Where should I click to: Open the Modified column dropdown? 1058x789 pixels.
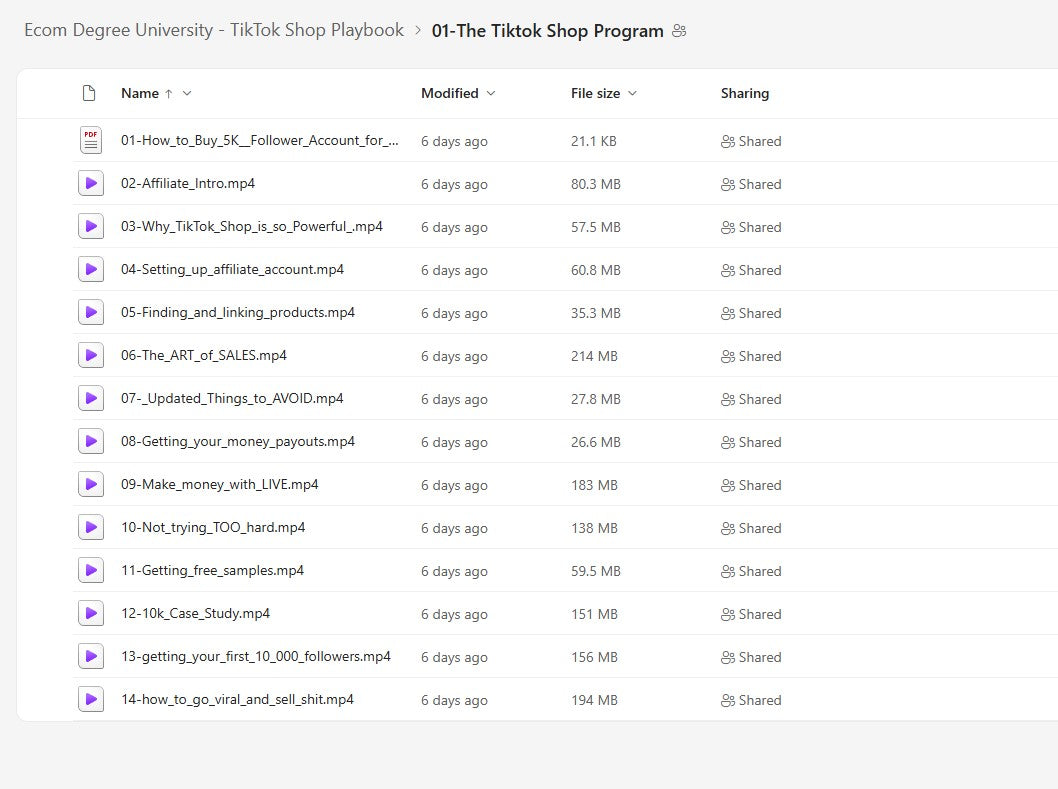490,92
